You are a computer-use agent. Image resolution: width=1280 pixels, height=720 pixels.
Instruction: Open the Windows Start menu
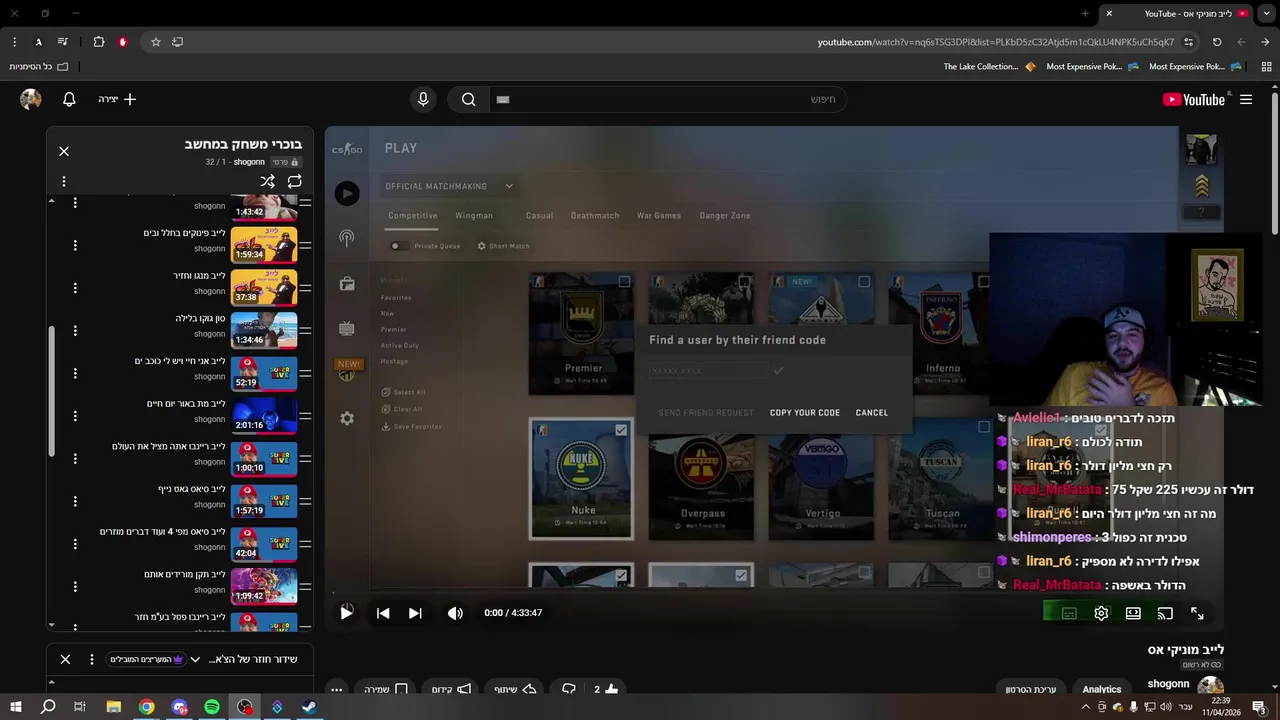(15, 707)
